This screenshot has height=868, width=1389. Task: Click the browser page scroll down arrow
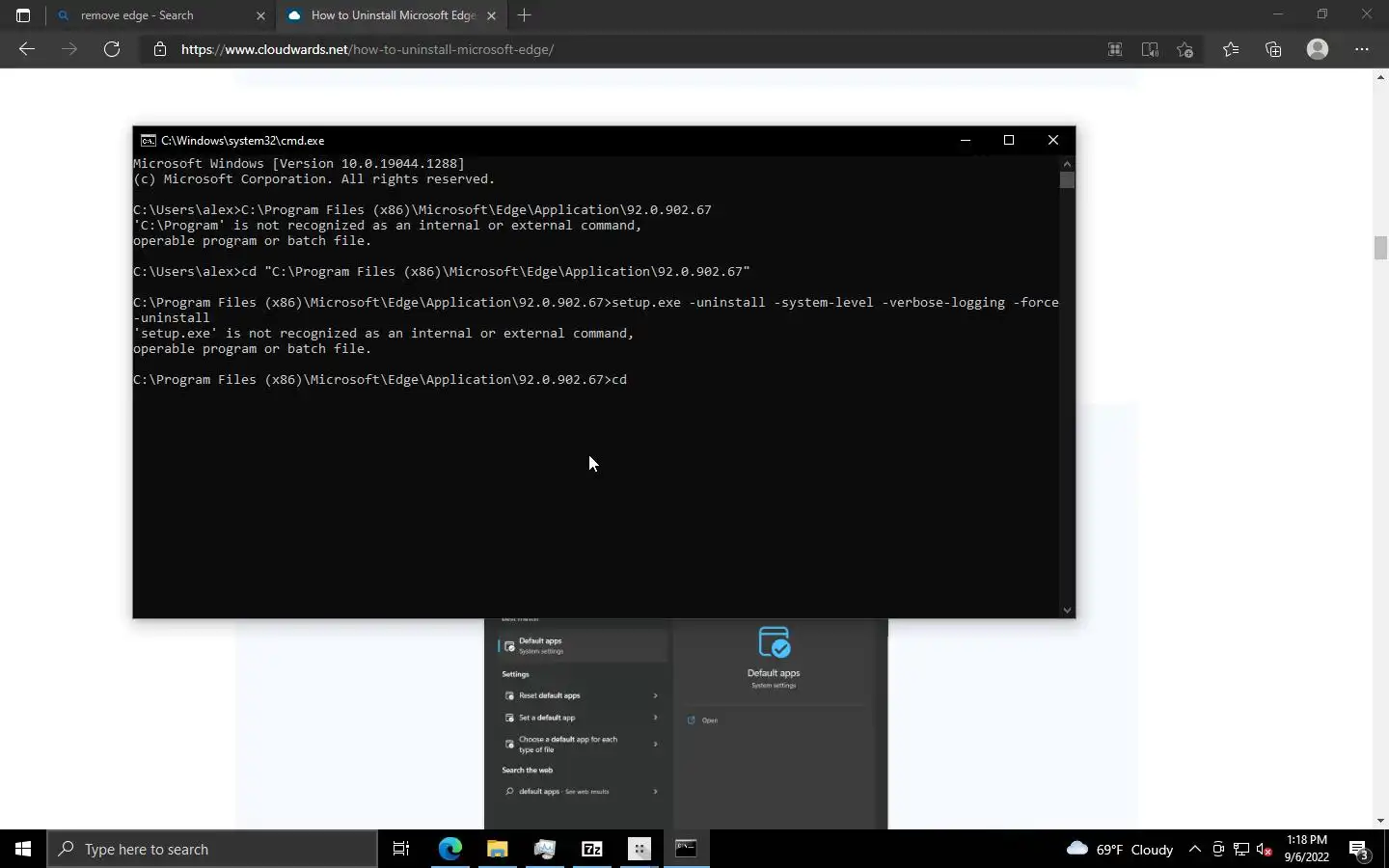(x=1380, y=821)
